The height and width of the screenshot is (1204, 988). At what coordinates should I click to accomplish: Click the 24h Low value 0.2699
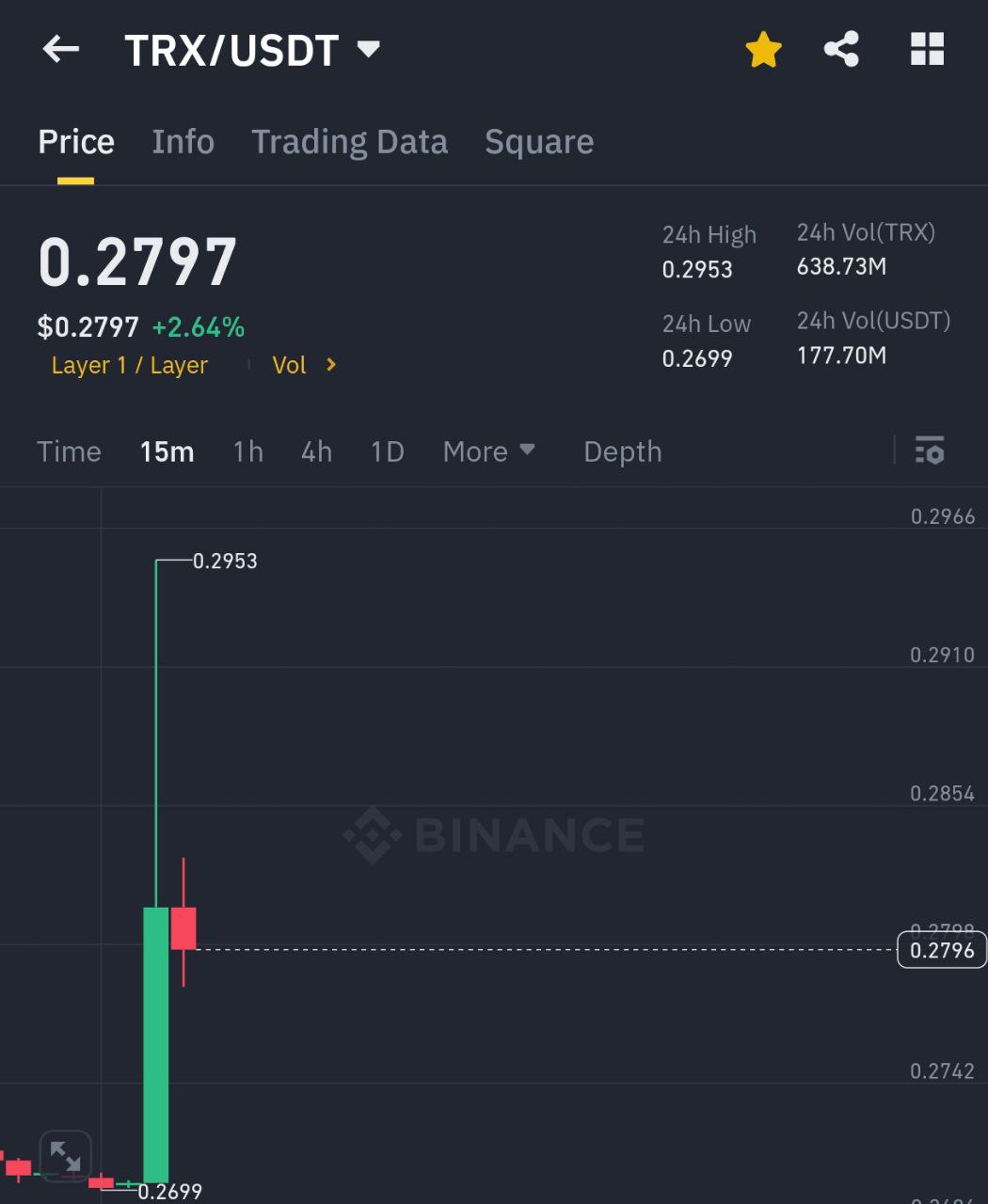pos(697,358)
